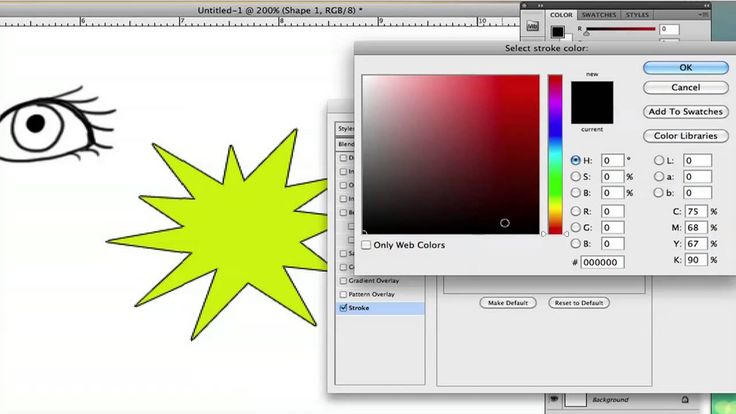The height and width of the screenshot is (414, 736).
Task: Click the H degrees input field
Action: pos(613,161)
